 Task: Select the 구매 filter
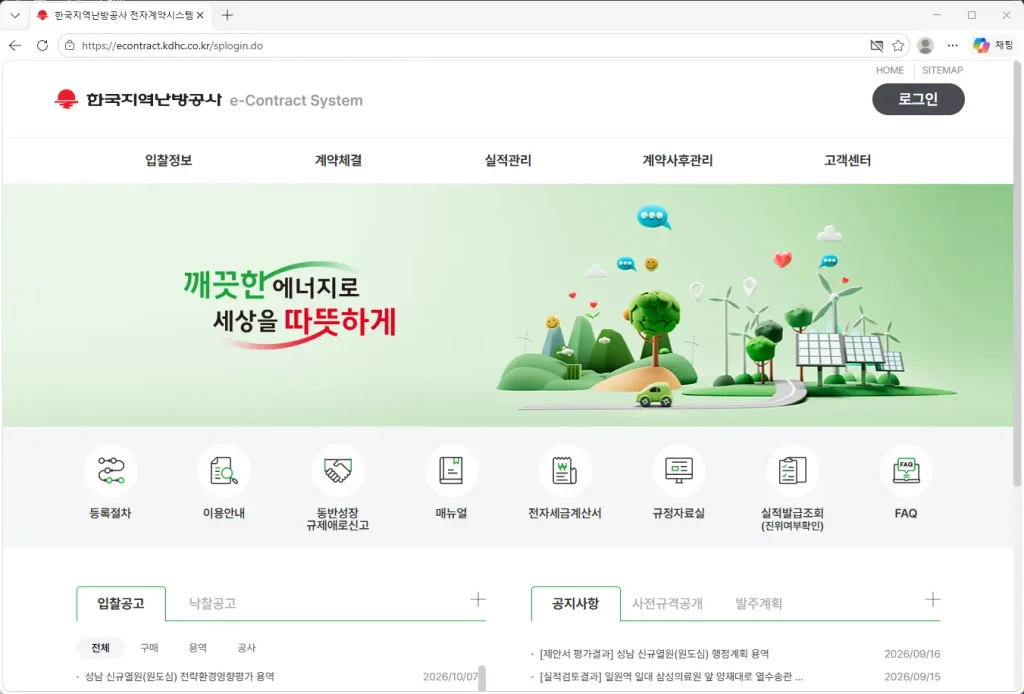(x=149, y=648)
